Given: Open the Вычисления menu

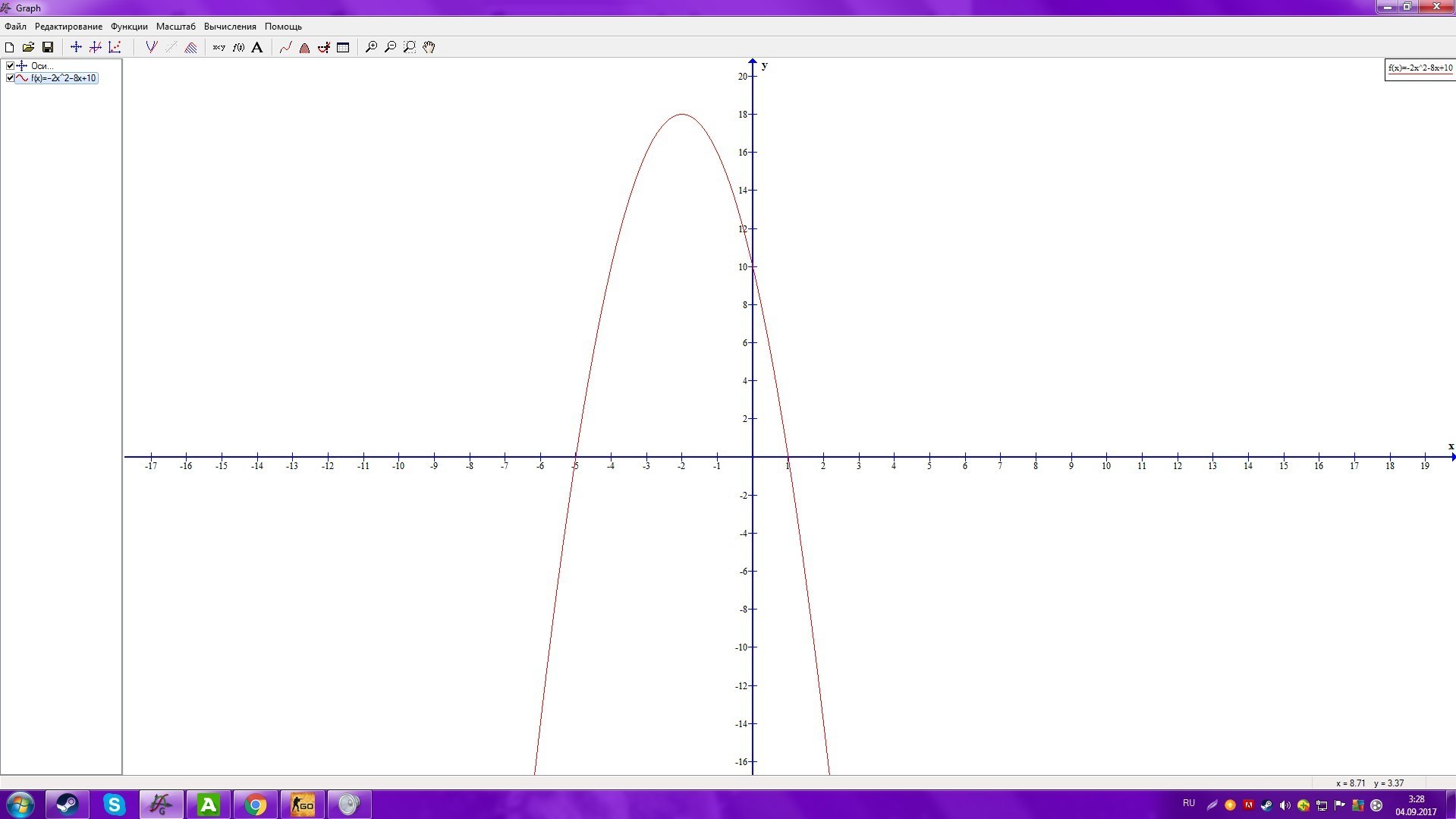Looking at the screenshot, I should pos(230,27).
